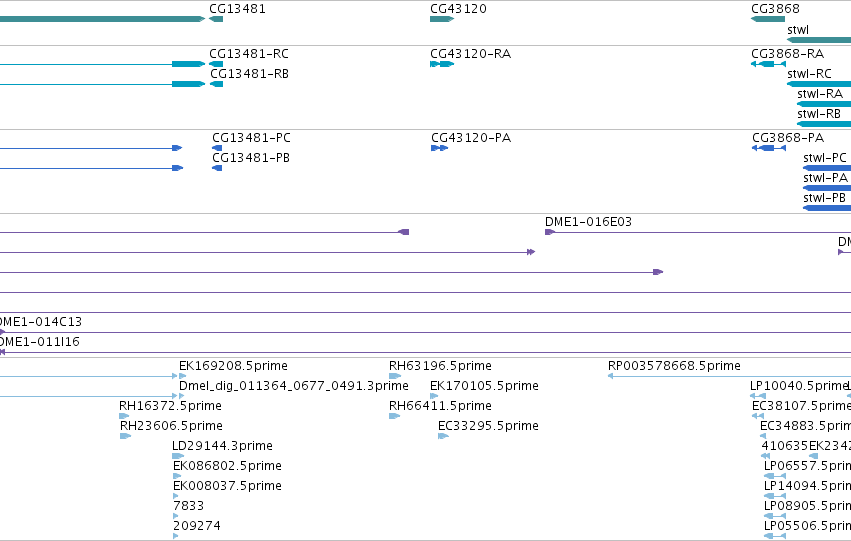The width and height of the screenshot is (851, 541).
Task: Click the EK170105.5prime EST feature
Action: click(x=434, y=396)
